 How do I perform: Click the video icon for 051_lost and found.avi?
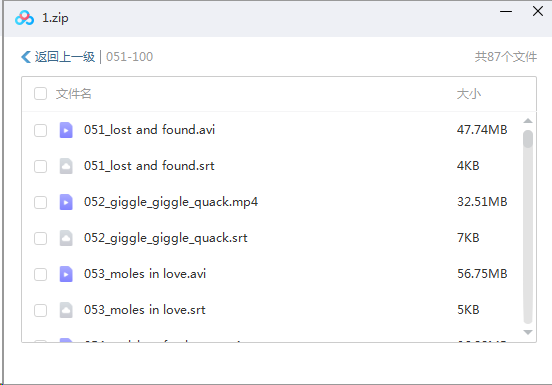click(66, 130)
